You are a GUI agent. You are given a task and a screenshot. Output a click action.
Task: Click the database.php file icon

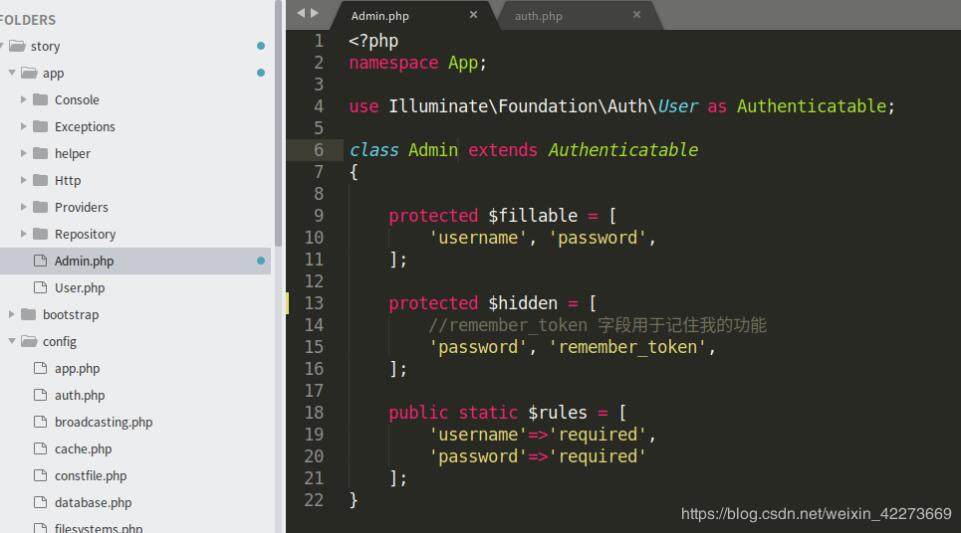click(40, 503)
